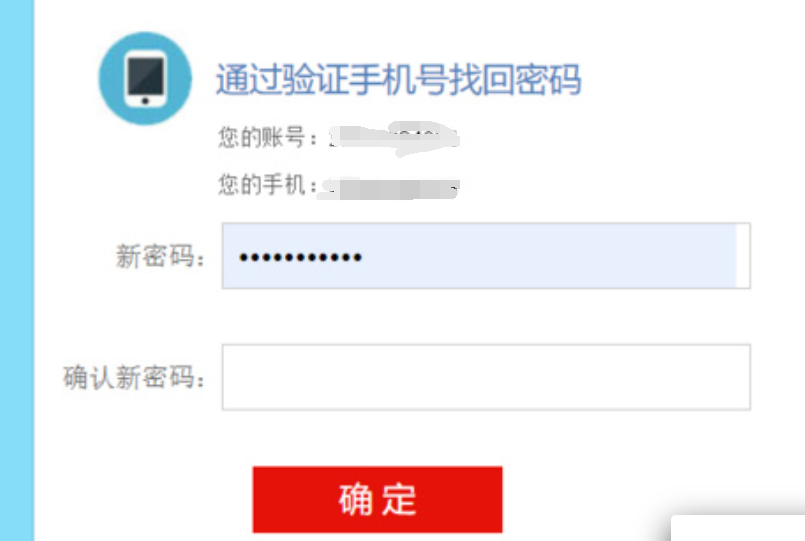
Task: Select the 通过验证手机号找回密码 heading
Action: point(398,80)
